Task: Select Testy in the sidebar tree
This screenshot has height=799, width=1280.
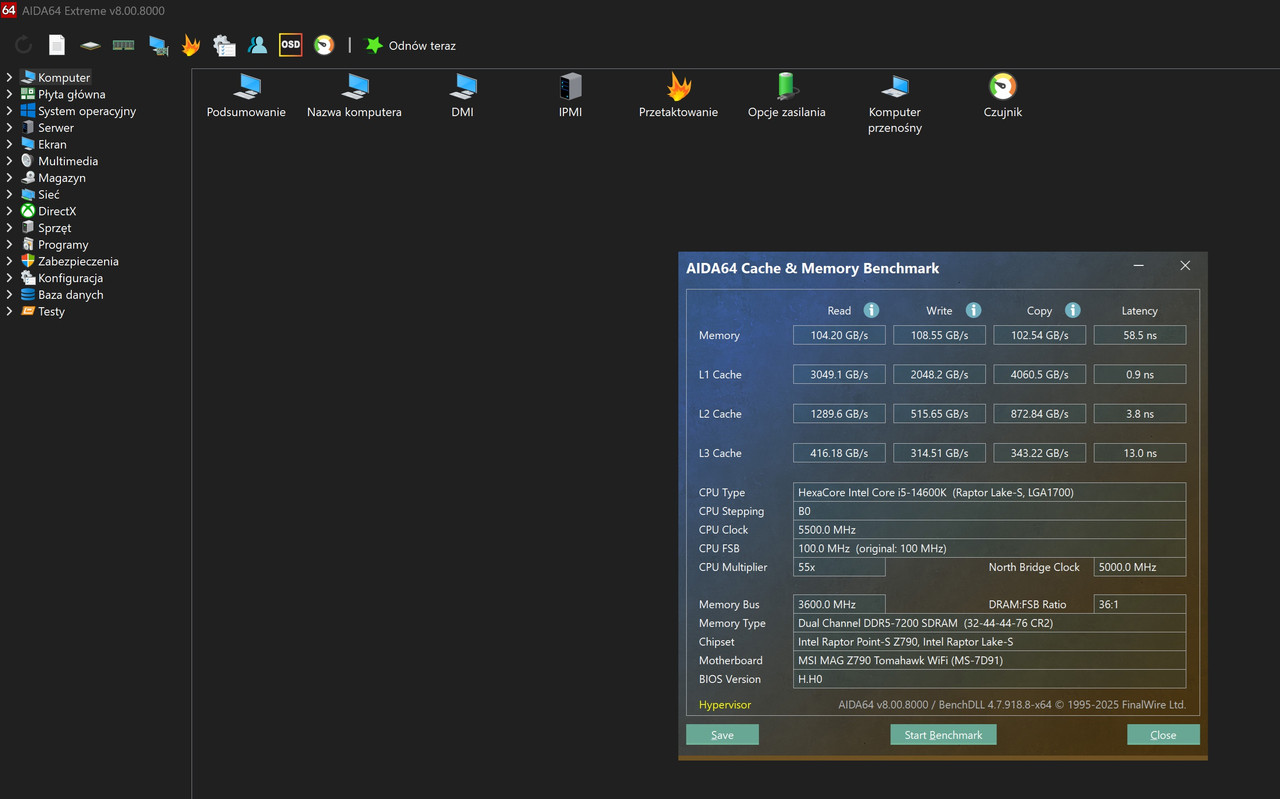Action: [51, 311]
